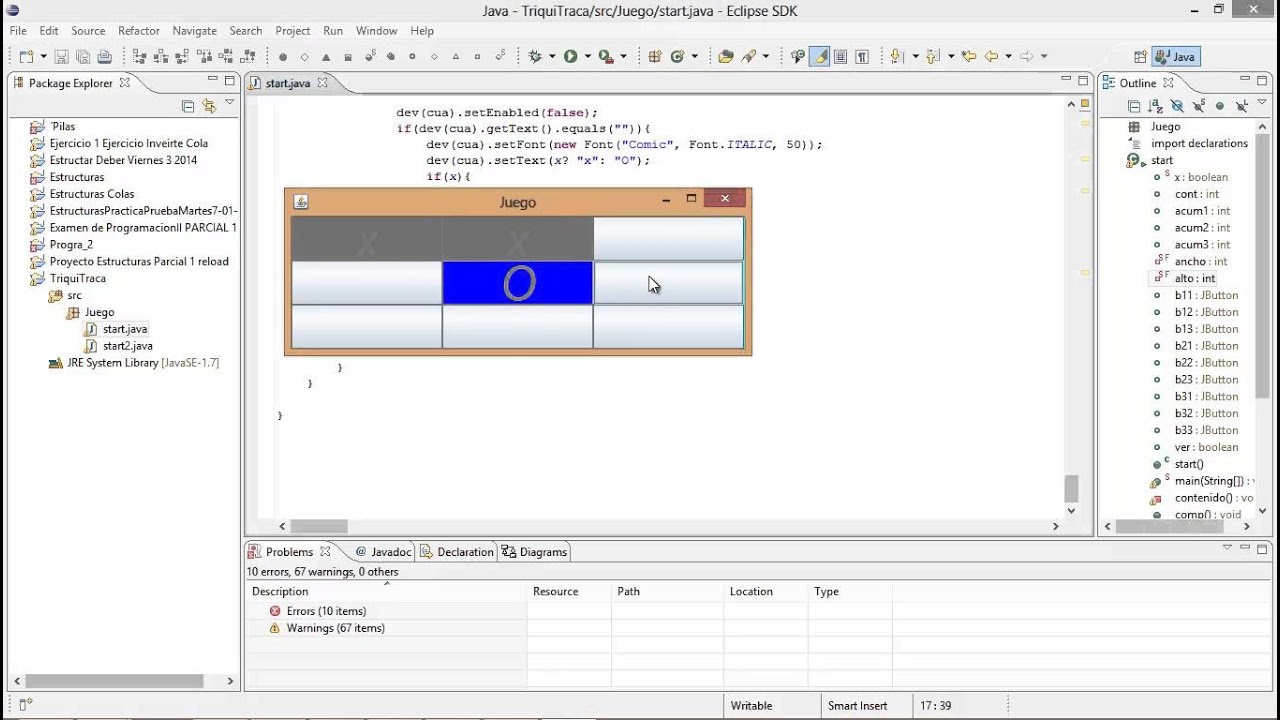The height and width of the screenshot is (720, 1280).
Task: Click the Debug bug icon
Action: pyautogui.click(x=535, y=57)
